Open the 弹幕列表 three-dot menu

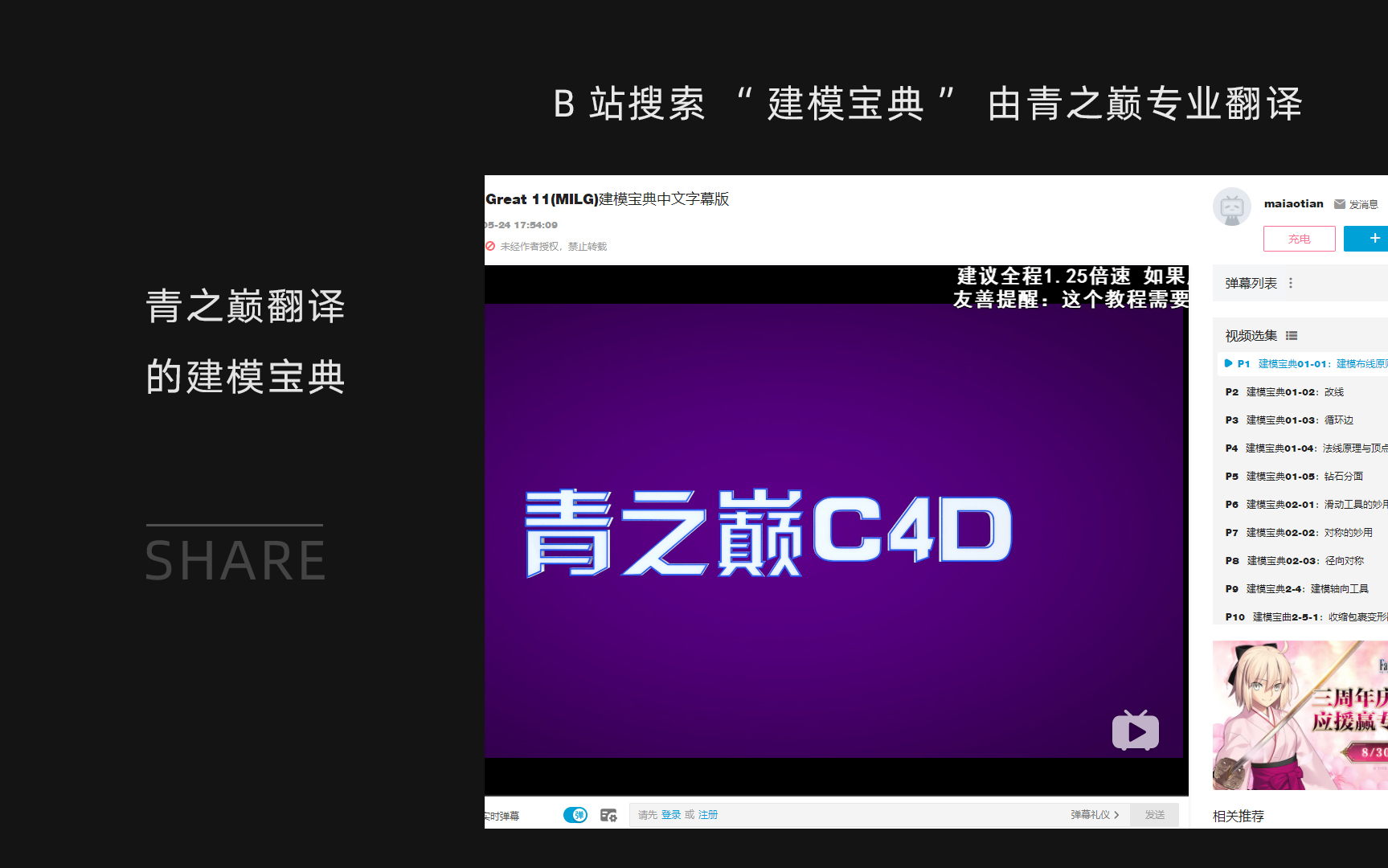point(1291,283)
